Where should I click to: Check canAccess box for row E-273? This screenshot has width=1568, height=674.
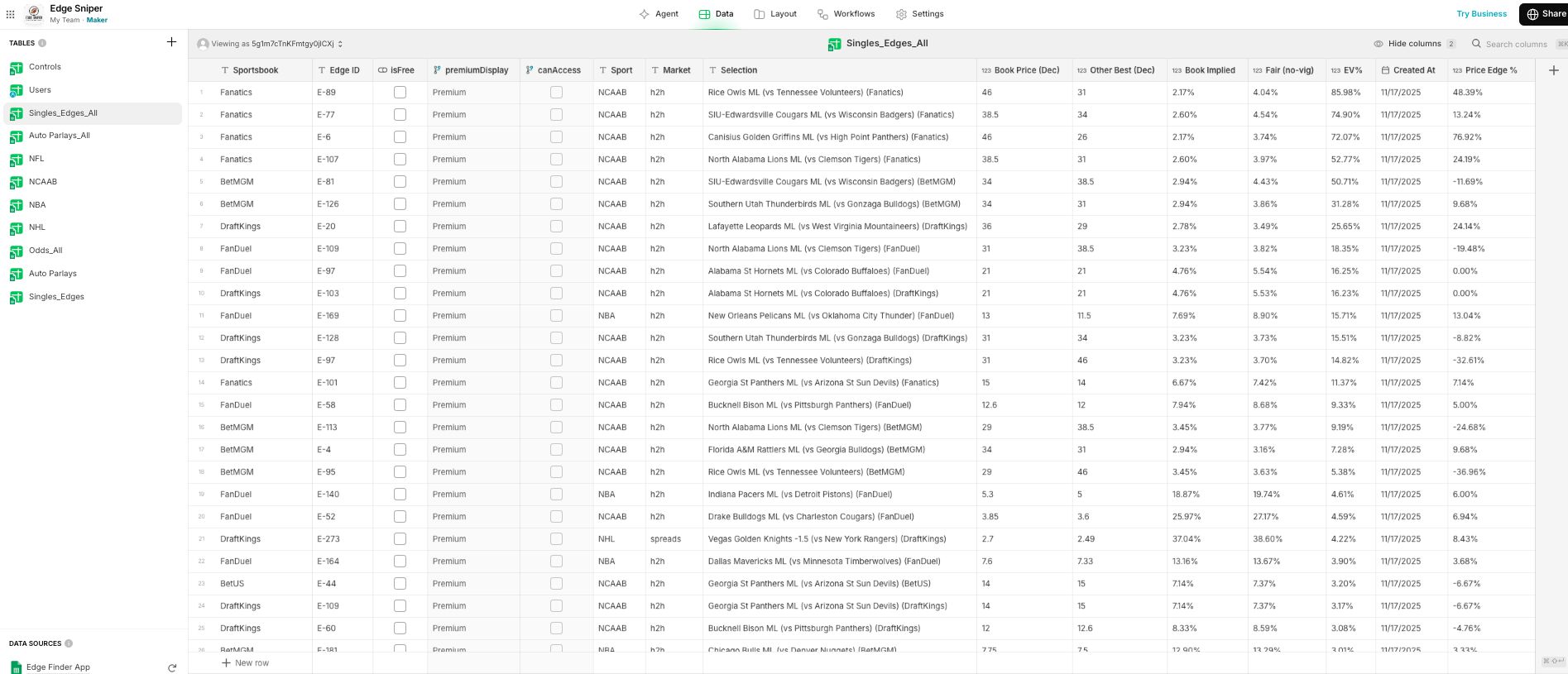pyautogui.click(x=556, y=539)
